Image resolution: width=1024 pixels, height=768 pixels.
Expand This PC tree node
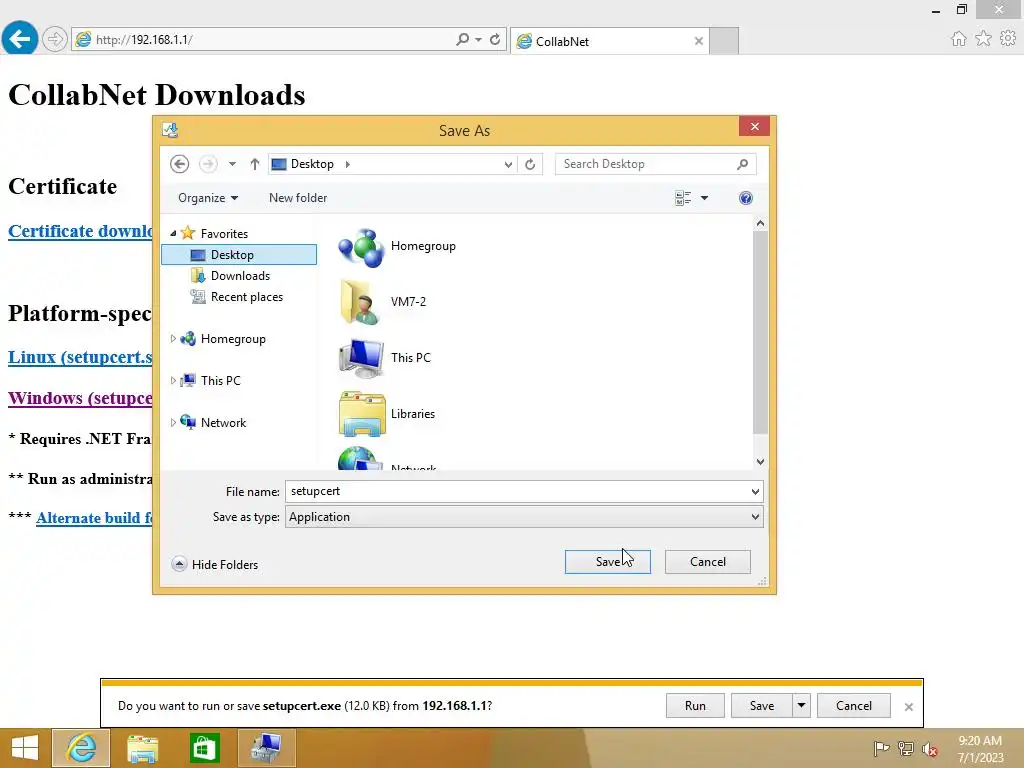(x=173, y=381)
